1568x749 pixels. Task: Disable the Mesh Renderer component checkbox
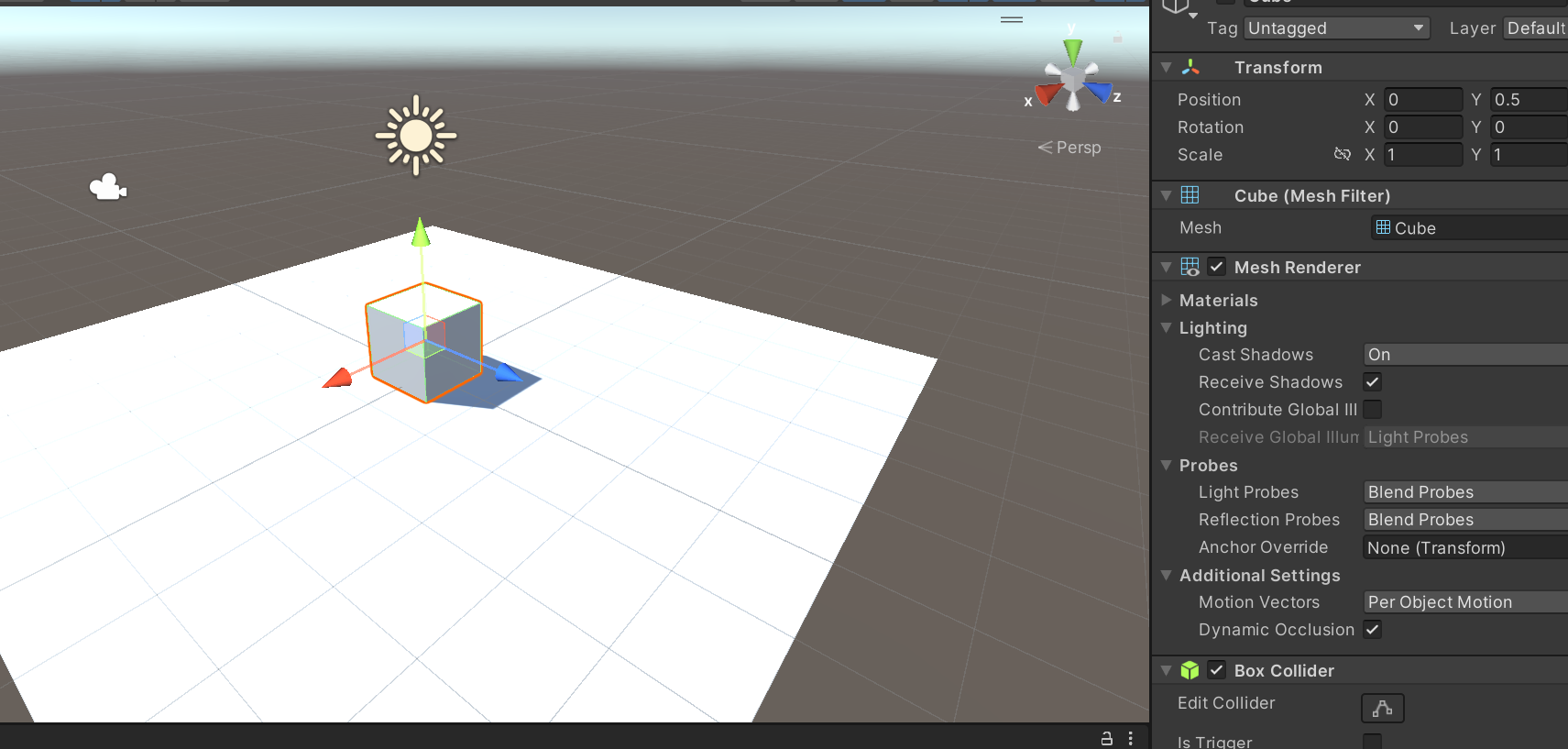(x=1216, y=267)
